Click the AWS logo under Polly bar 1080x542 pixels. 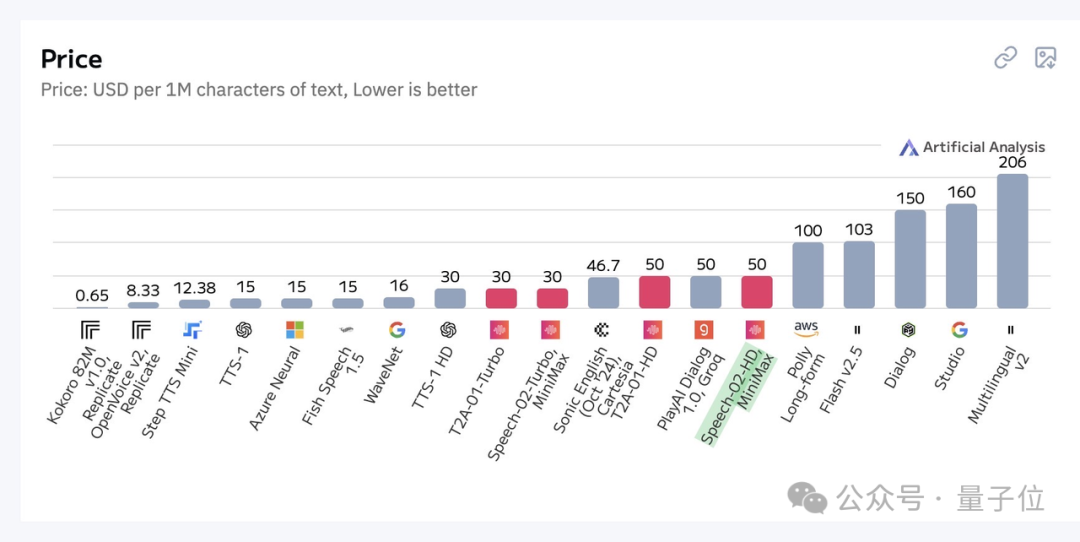coord(807,330)
